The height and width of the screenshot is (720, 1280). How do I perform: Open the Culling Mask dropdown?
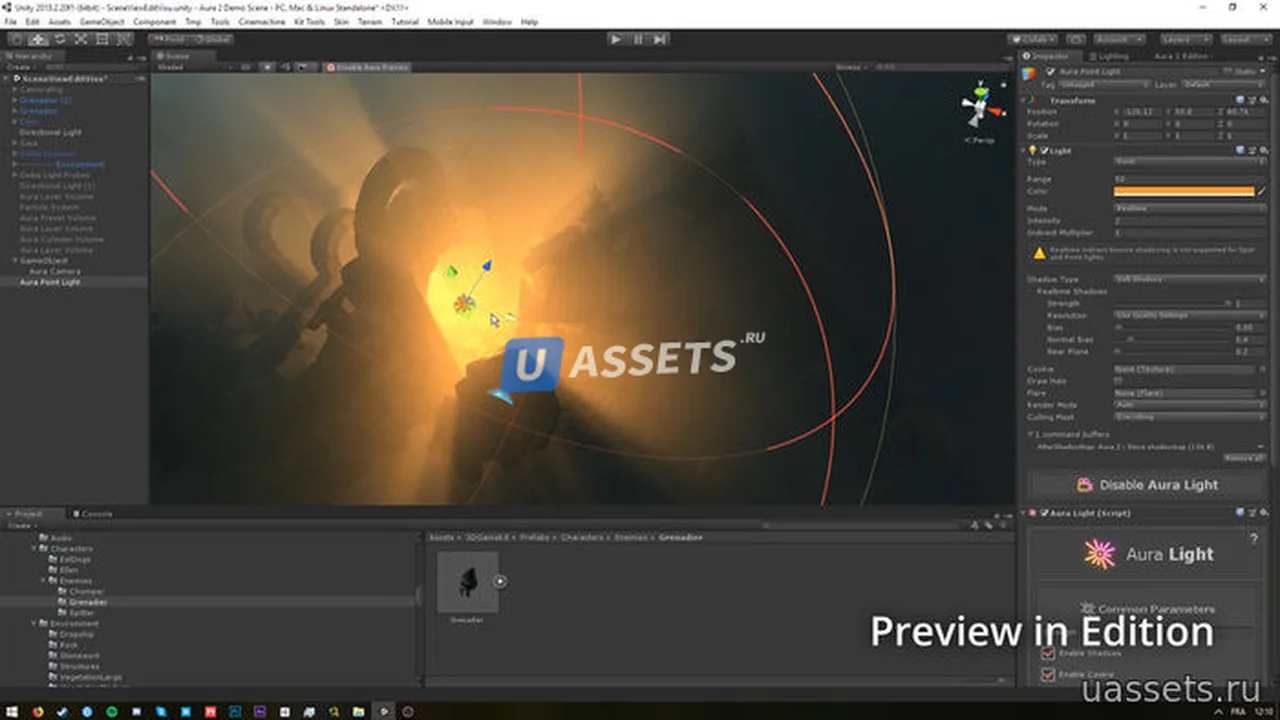click(1190, 417)
